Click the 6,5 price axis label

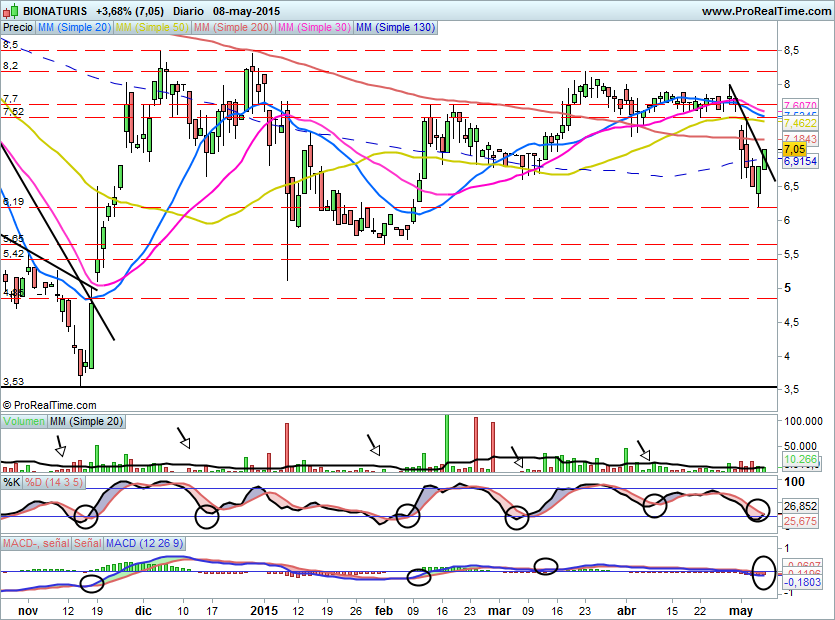click(792, 186)
